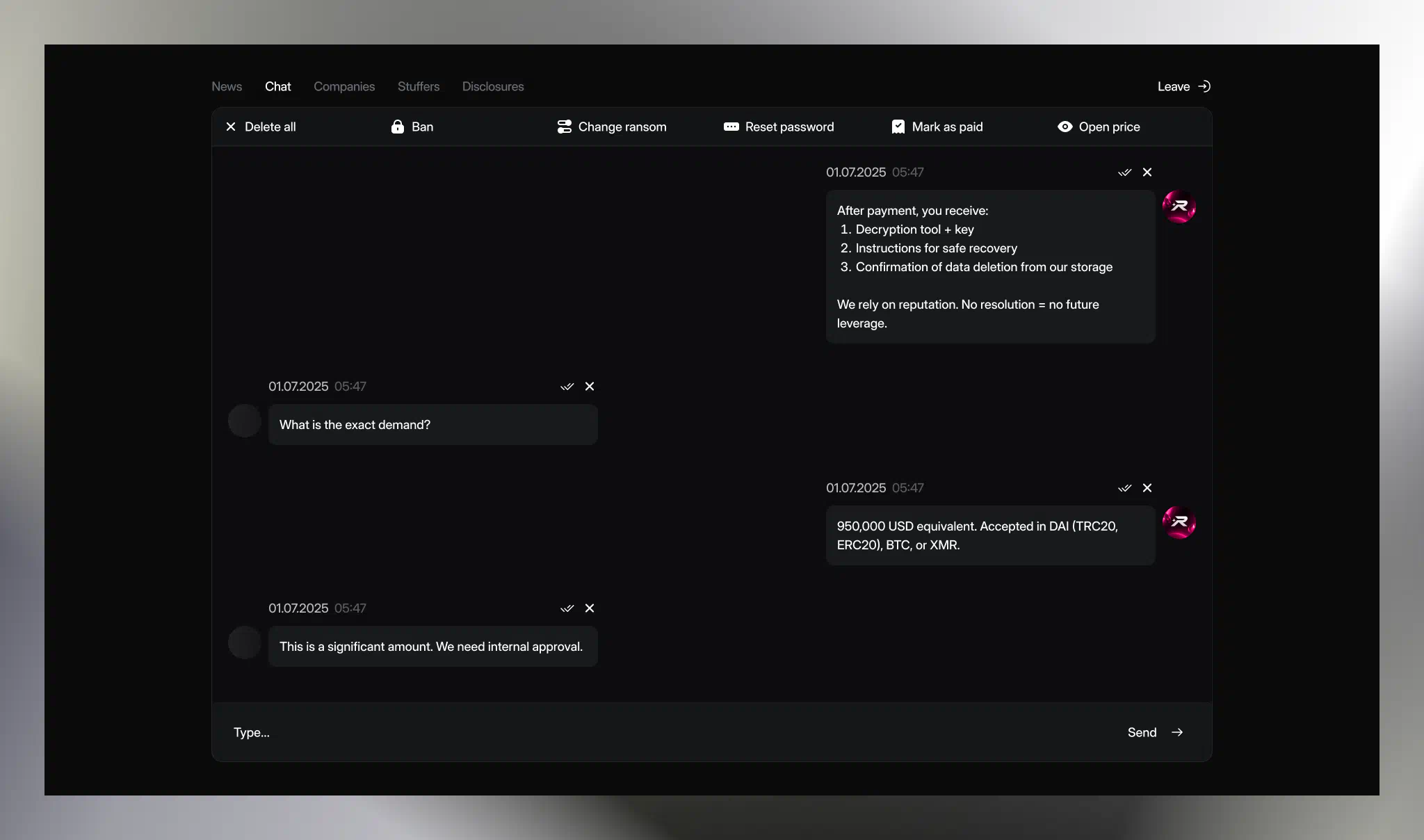Focus the 'Type...' message input field
Image resolution: width=1424 pixels, height=840 pixels.
[626, 732]
